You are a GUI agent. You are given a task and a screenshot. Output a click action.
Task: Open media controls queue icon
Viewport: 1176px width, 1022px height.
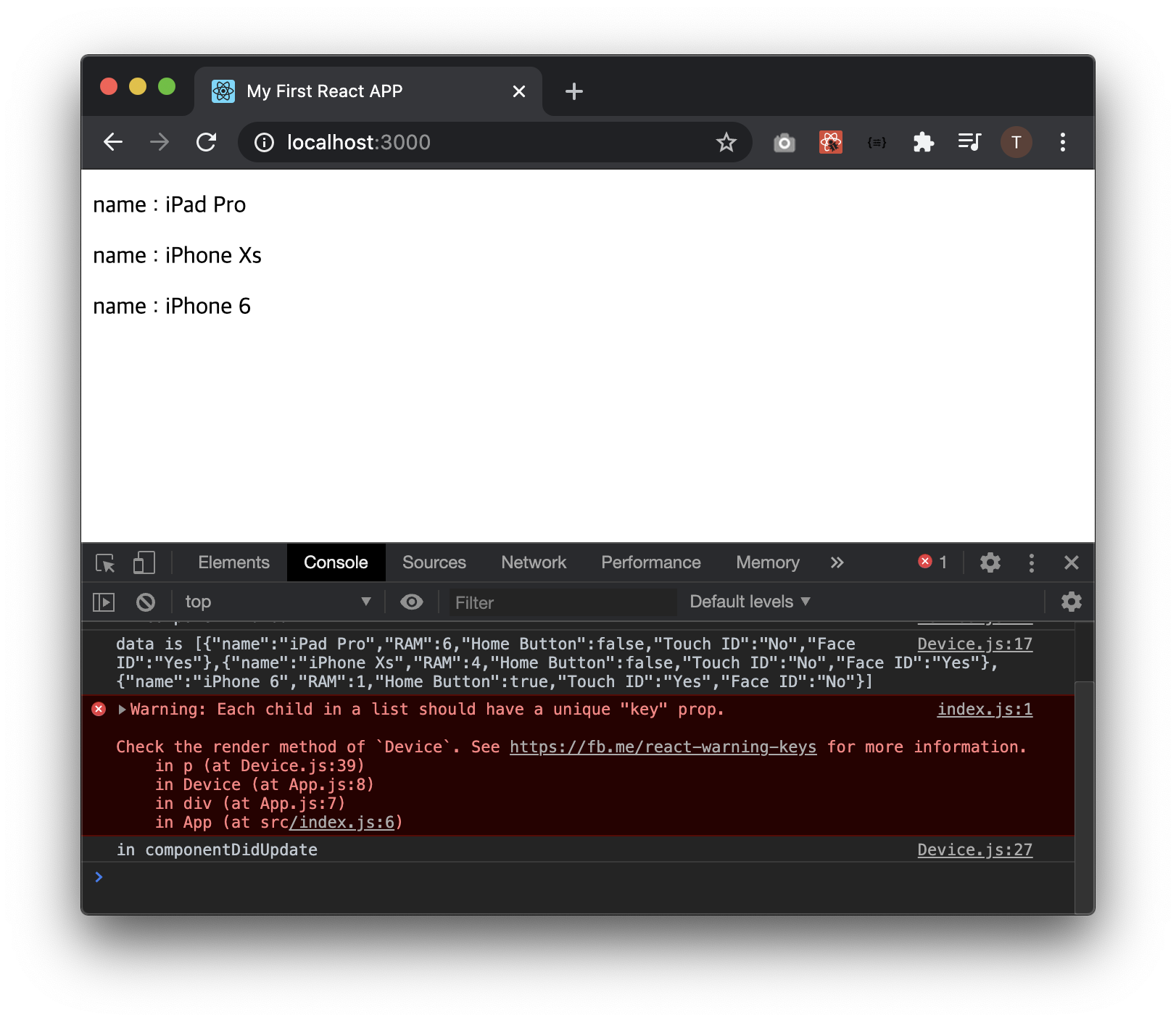969,142
